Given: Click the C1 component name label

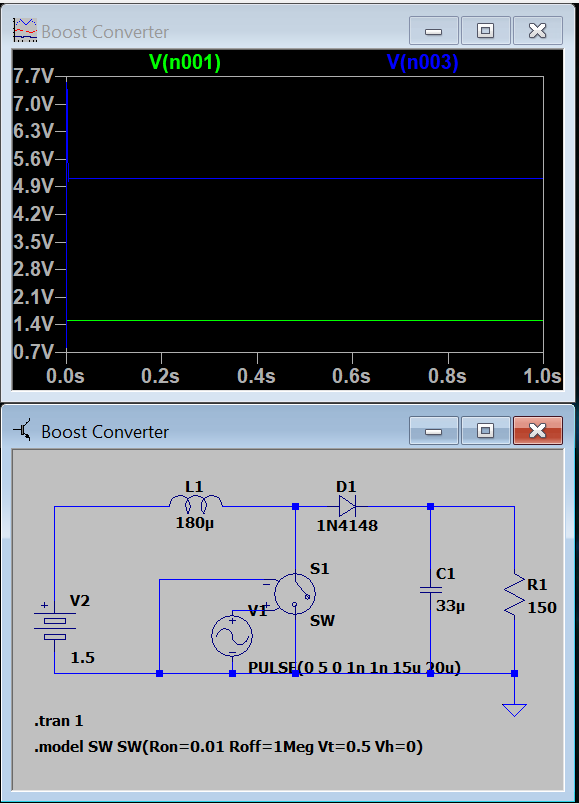Looking at the screenshot, I should pyautogui.click(x=446, y=574).
